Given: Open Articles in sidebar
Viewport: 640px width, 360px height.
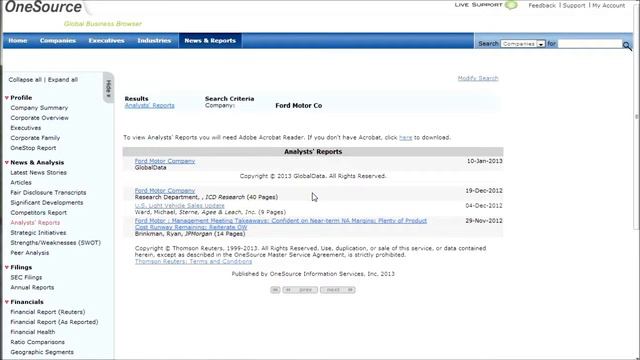Looking at the screenshot, I should (x=21, y=182).
